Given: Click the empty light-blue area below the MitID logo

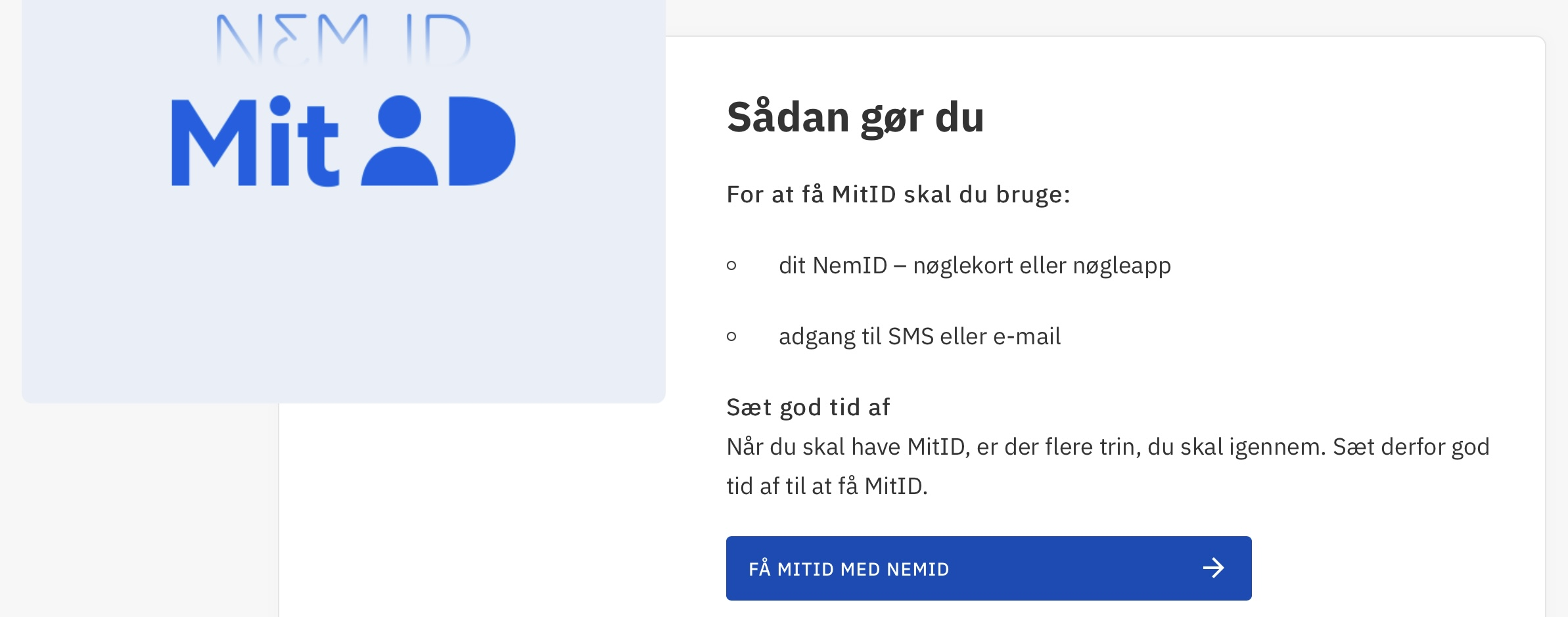Looking at the screenshot, I should point(343,296).
